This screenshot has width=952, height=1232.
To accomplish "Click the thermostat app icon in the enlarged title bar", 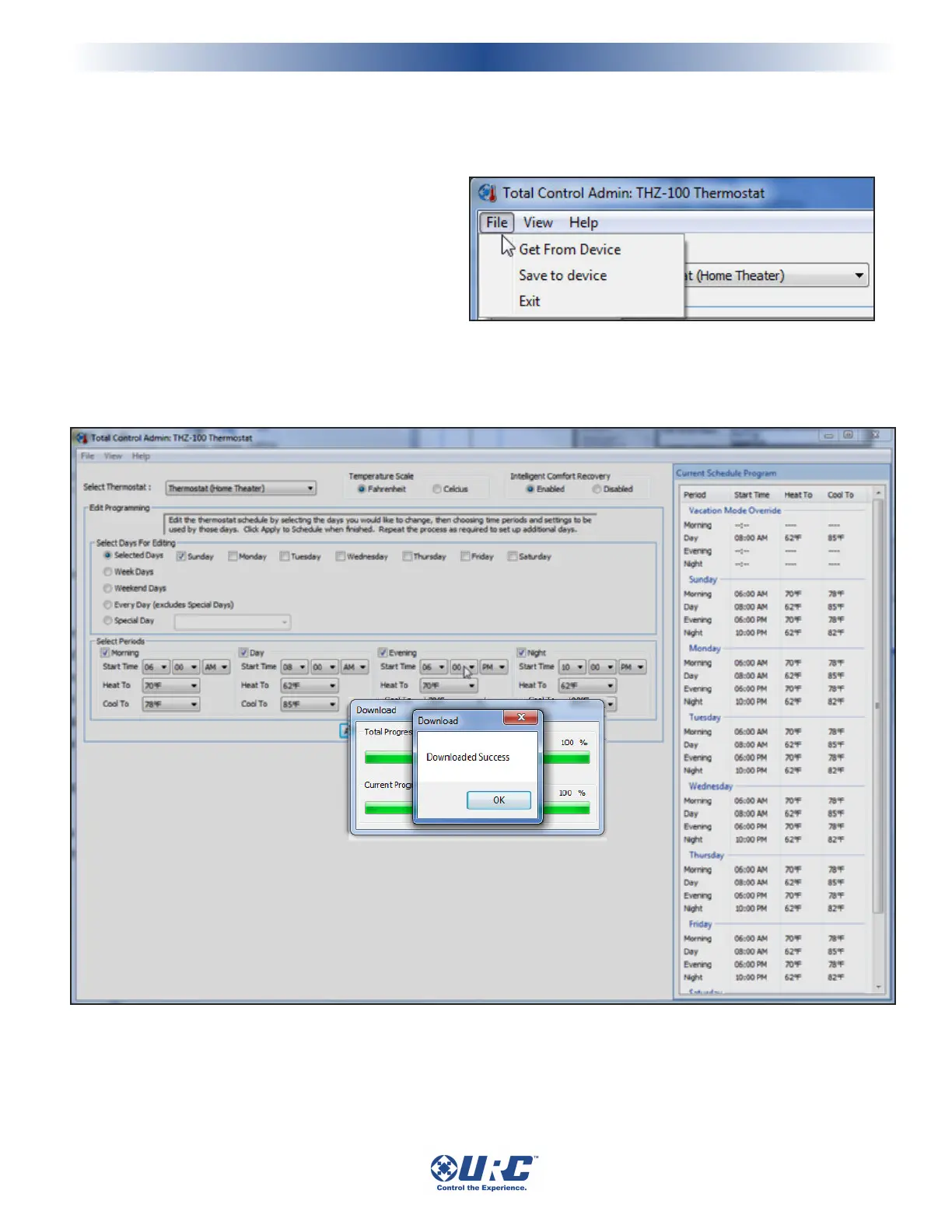I will 488,192.
